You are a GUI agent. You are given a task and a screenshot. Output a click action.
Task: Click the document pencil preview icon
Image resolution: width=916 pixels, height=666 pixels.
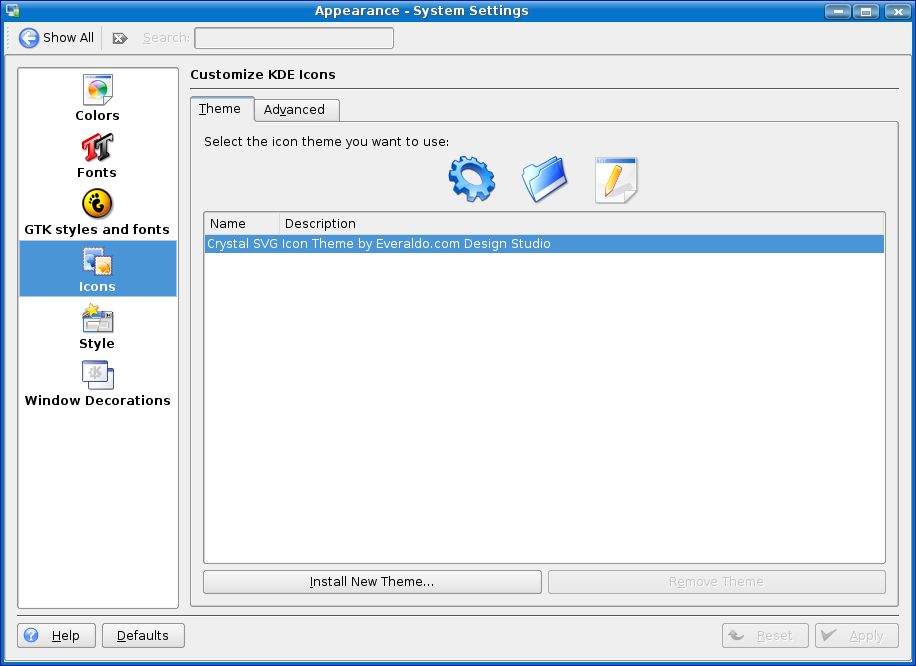click(616, 180)
